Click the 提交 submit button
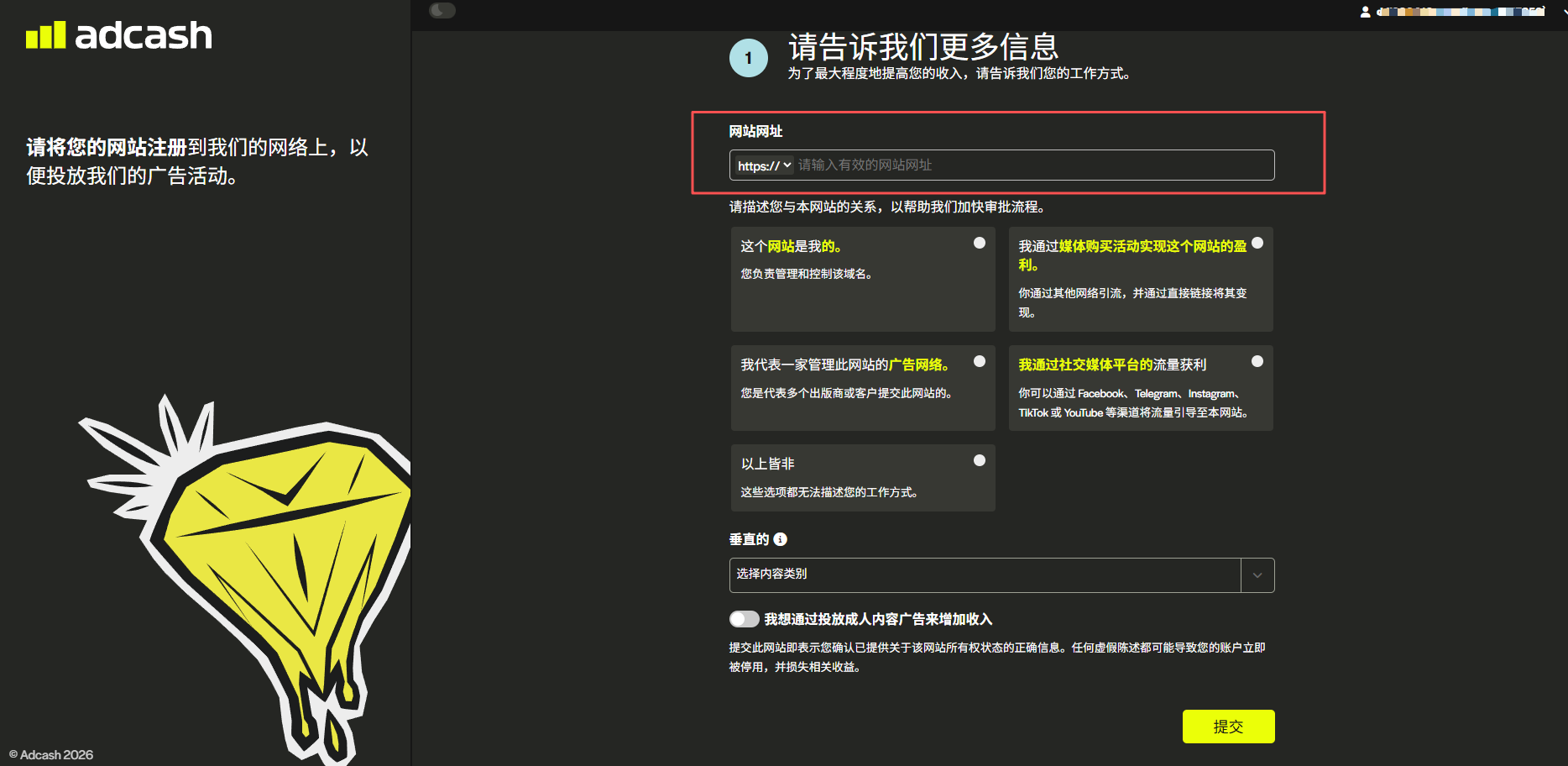This screenshot has height=766, width=1568. (x=1228, y=727)
